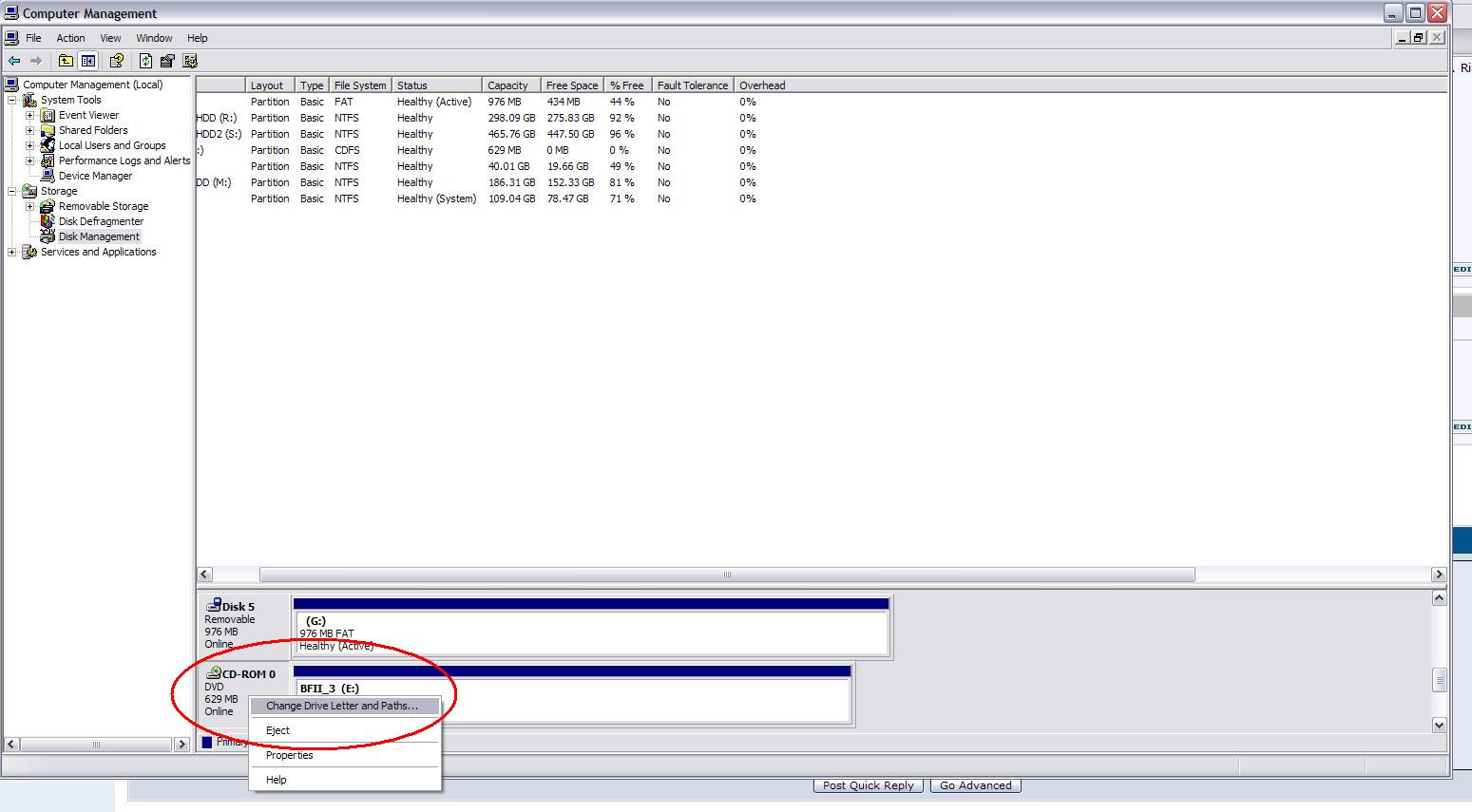Click the Shared Folders icon in tree
Viewport: 1472px width, 812px height.
click(48, 130)
